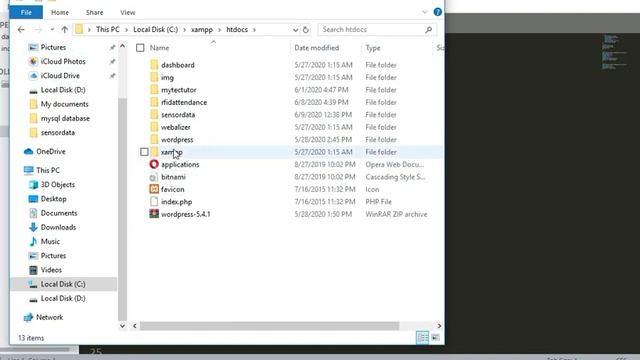Sort by Type column header
The width and height of the screenshot is (640, 360).
[x=373, y=48]
